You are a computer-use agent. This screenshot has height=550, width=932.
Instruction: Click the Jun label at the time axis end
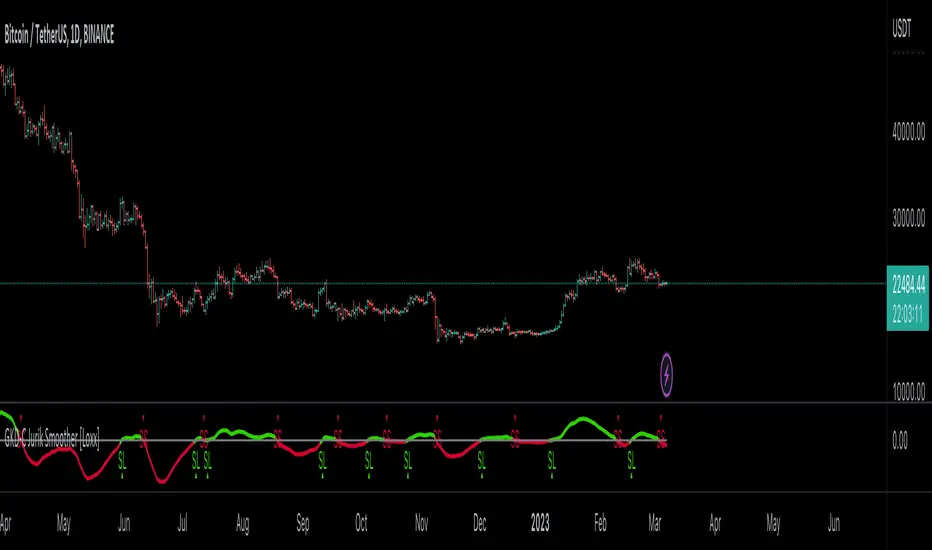coord(834,523)
